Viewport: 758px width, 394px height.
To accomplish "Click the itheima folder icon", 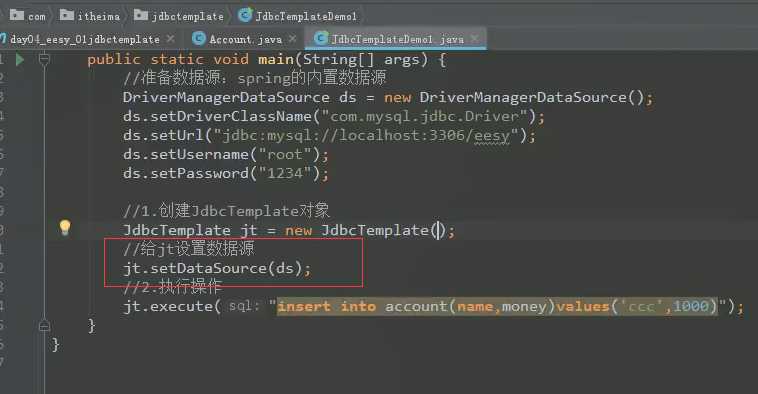I will coord(67,15).
